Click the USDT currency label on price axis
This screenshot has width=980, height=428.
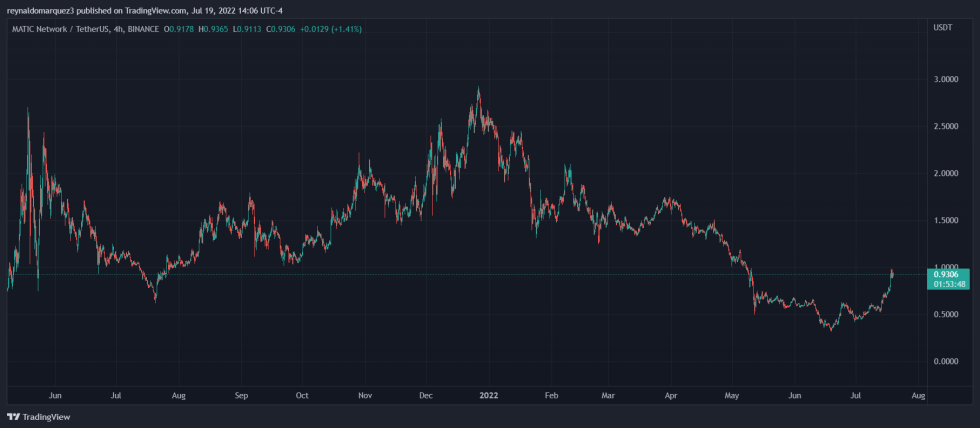pyautogui.click(x=942, y=29)
